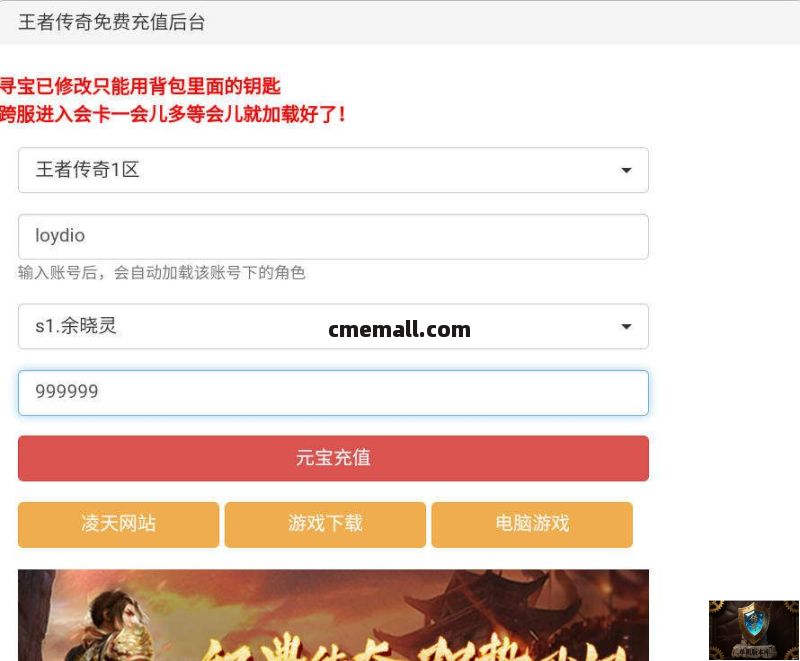The width and height of the screenshot is (800, 661).
Task: Submit the 元宝充值 recharge button
Action: coord(333,458)
